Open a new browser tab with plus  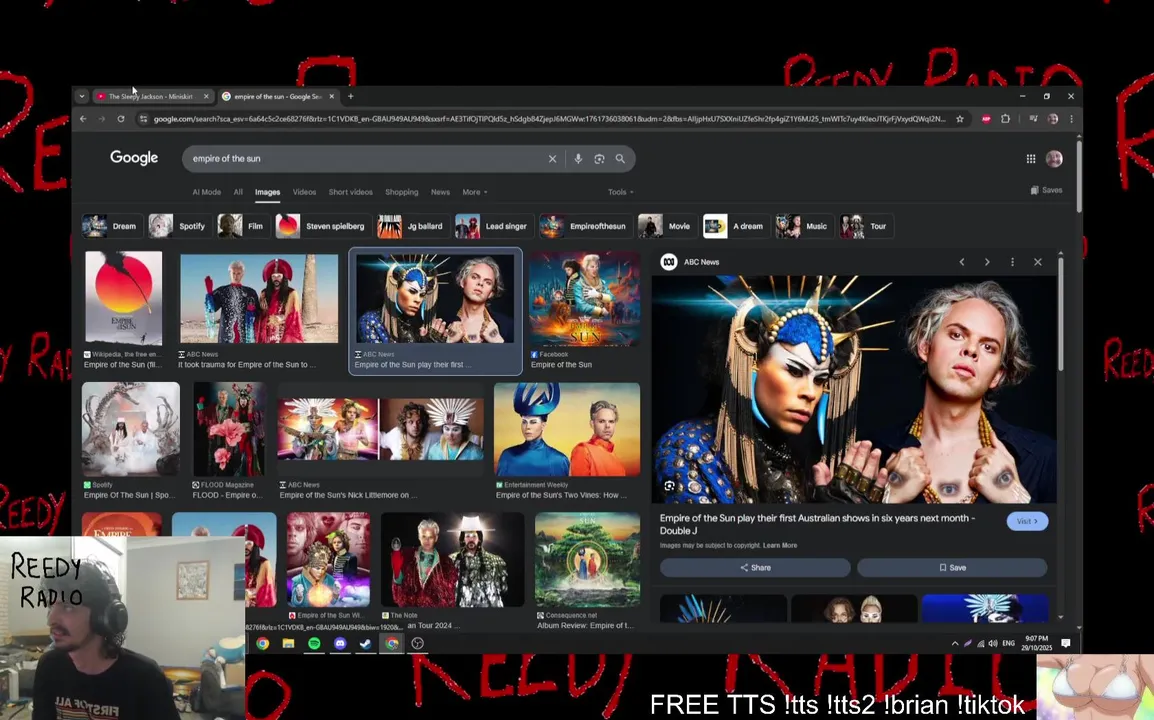(350, 96)
